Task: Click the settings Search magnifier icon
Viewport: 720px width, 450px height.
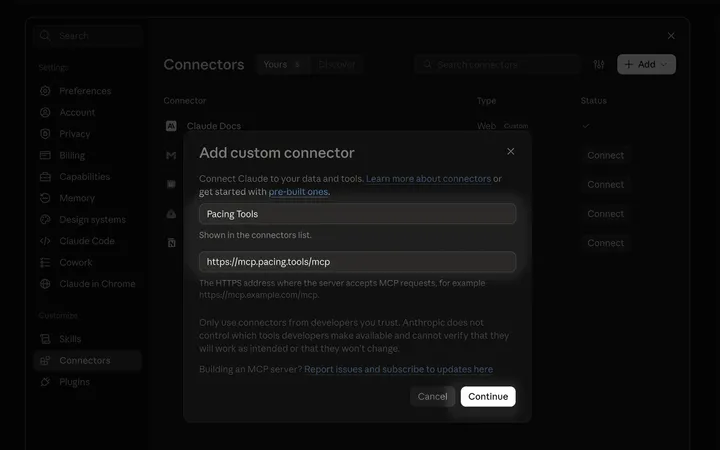Action: 45,35
